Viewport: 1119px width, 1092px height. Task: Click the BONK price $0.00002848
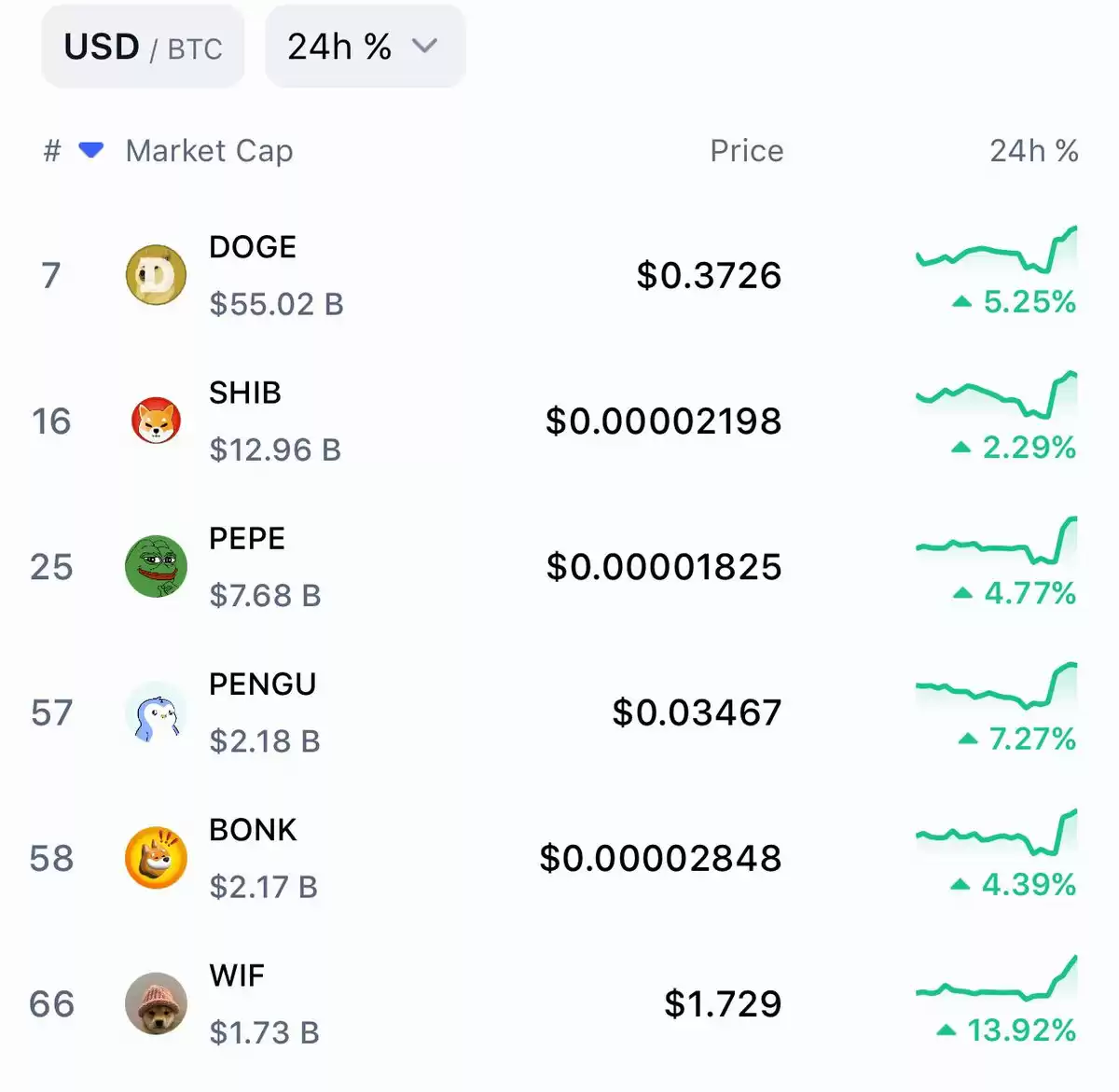pyautogui.click(x=660, y=858)
